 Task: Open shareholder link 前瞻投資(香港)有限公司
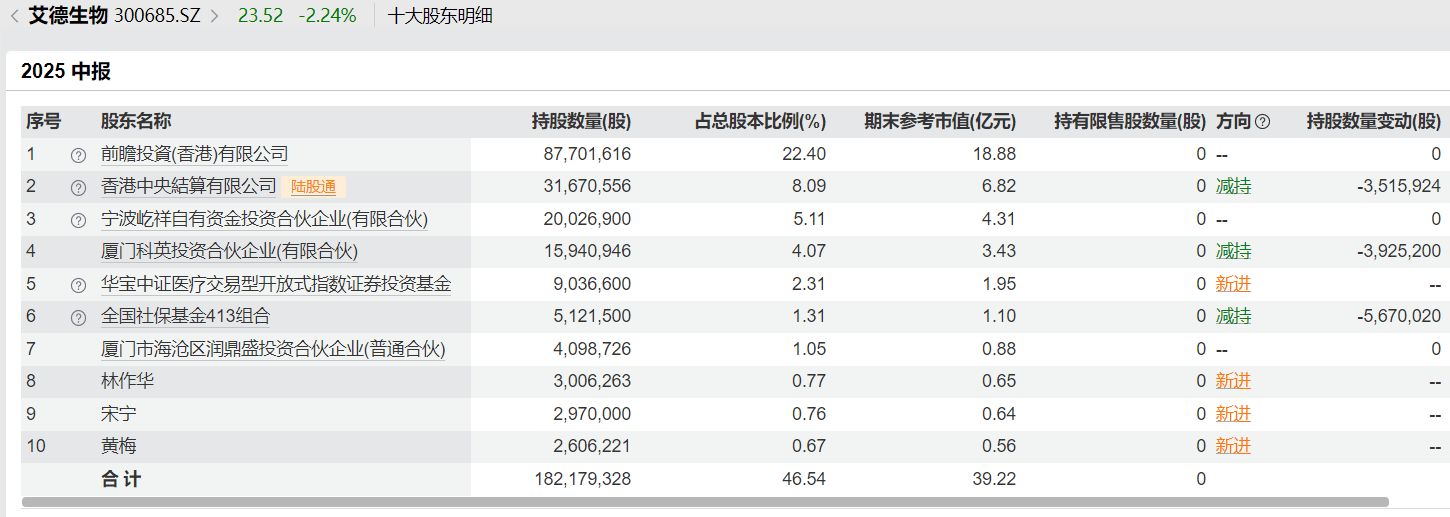[194, 154]
